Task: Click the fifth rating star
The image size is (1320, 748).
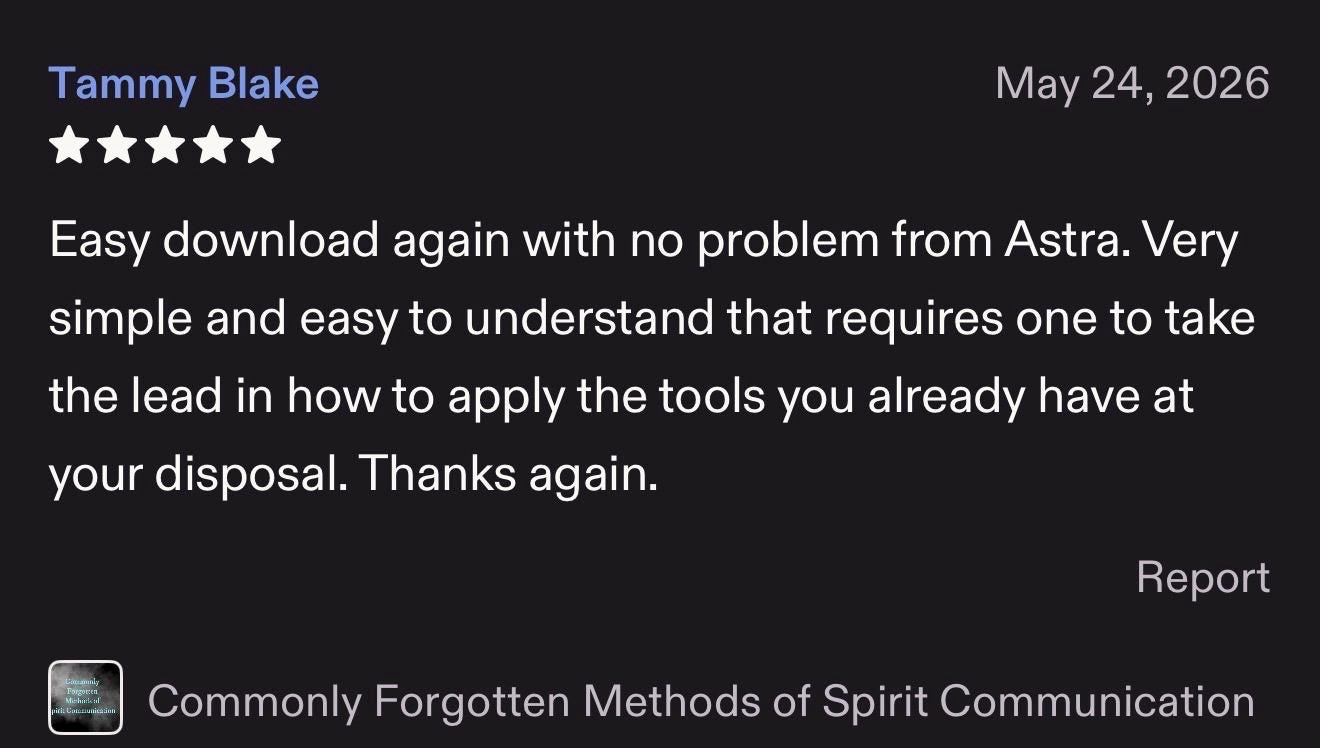Action: (x=261, y=144)
